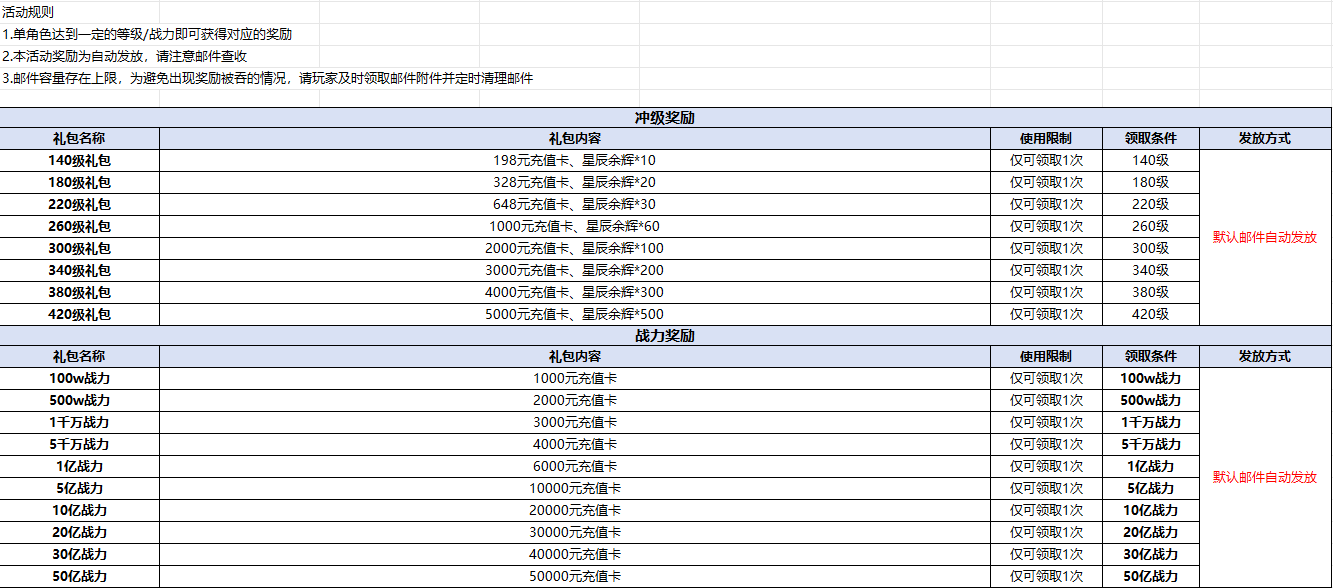Select the 380级 claim condition cell

click(1150, 292)
